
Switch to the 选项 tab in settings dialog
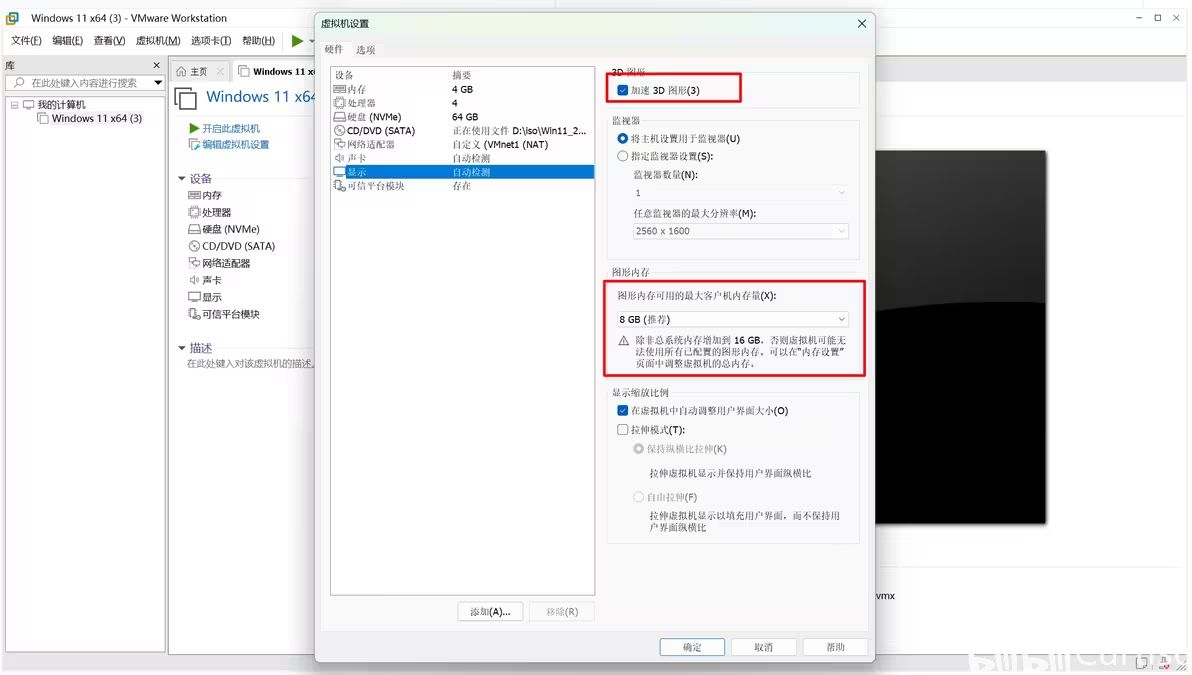pos(366,49)
